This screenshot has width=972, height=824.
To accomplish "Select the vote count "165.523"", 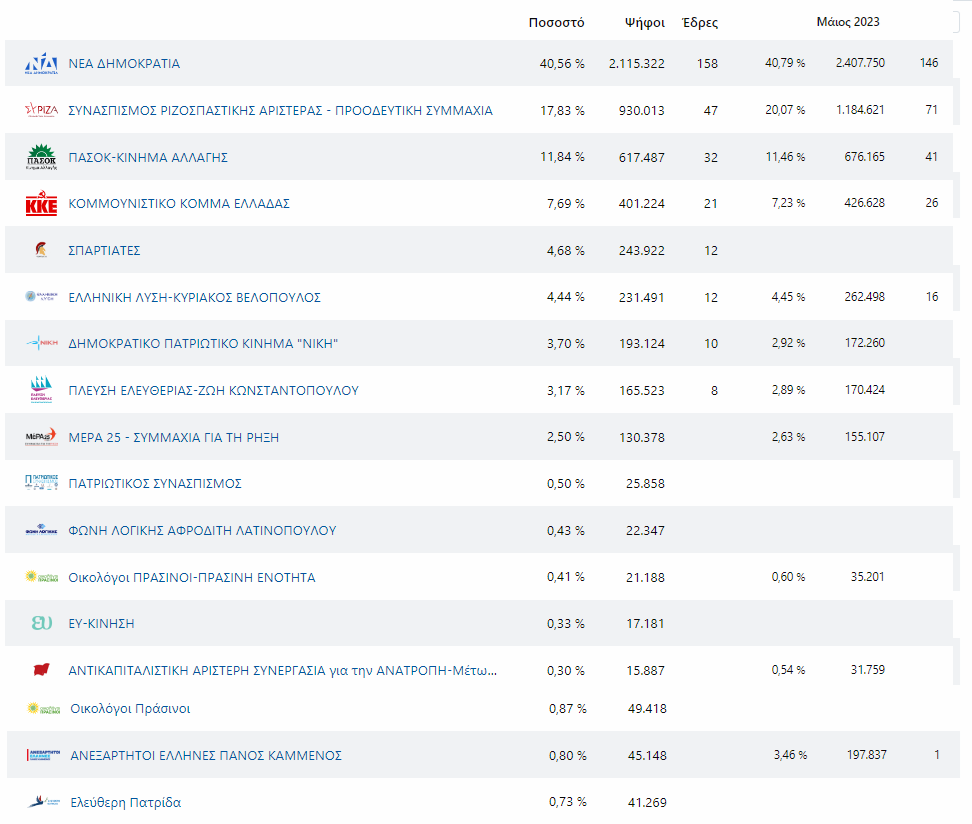I will coord(642,391).
